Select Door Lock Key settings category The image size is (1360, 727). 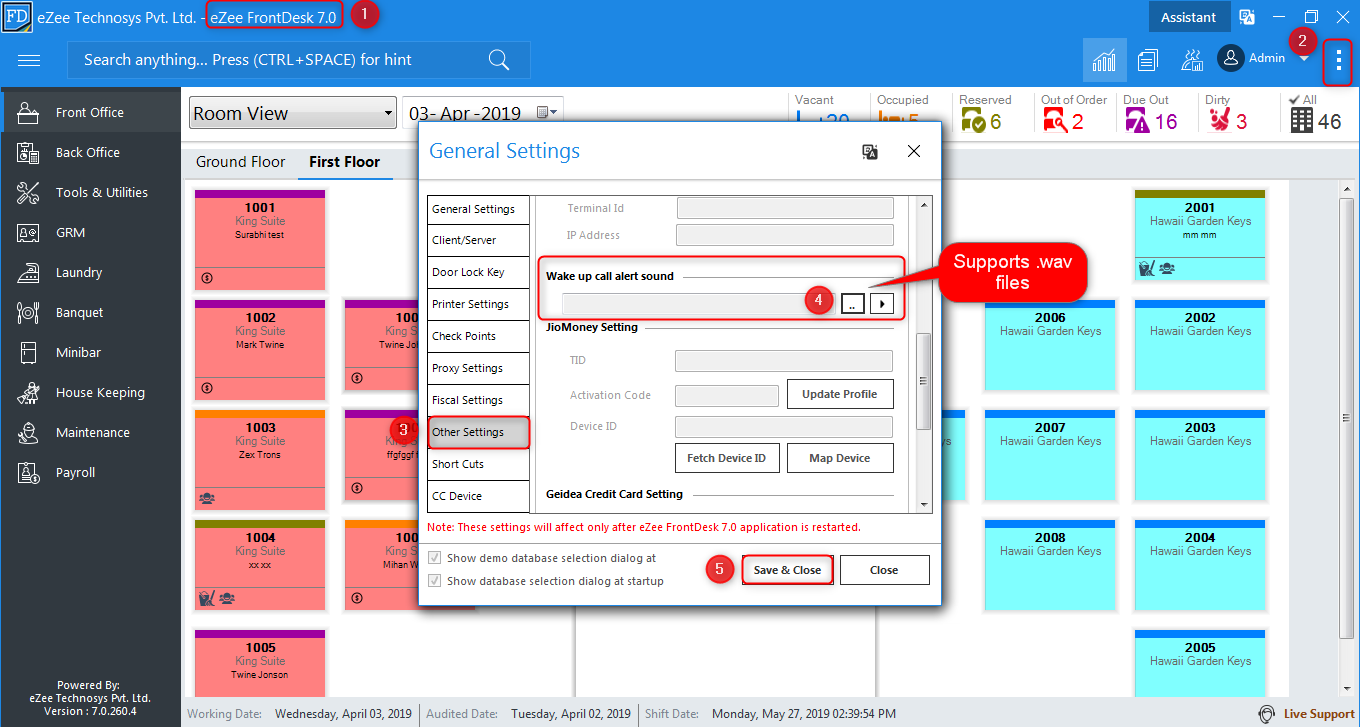click(x=478, y=272)
